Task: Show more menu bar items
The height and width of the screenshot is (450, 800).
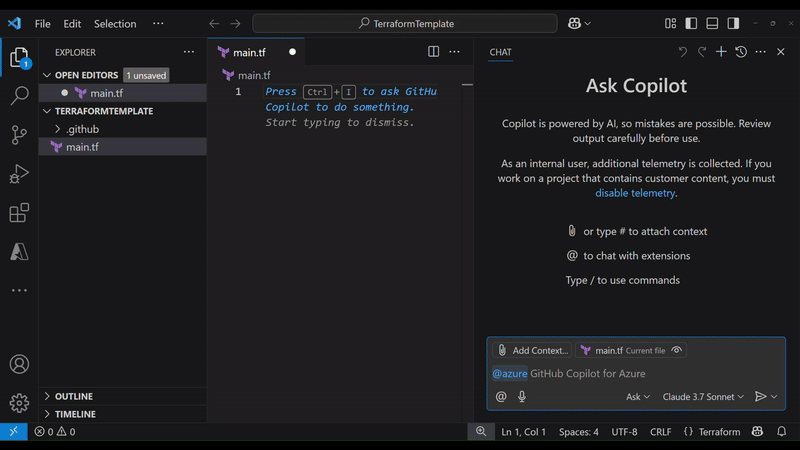Action: pyautogui.click(x=158, y=23)
